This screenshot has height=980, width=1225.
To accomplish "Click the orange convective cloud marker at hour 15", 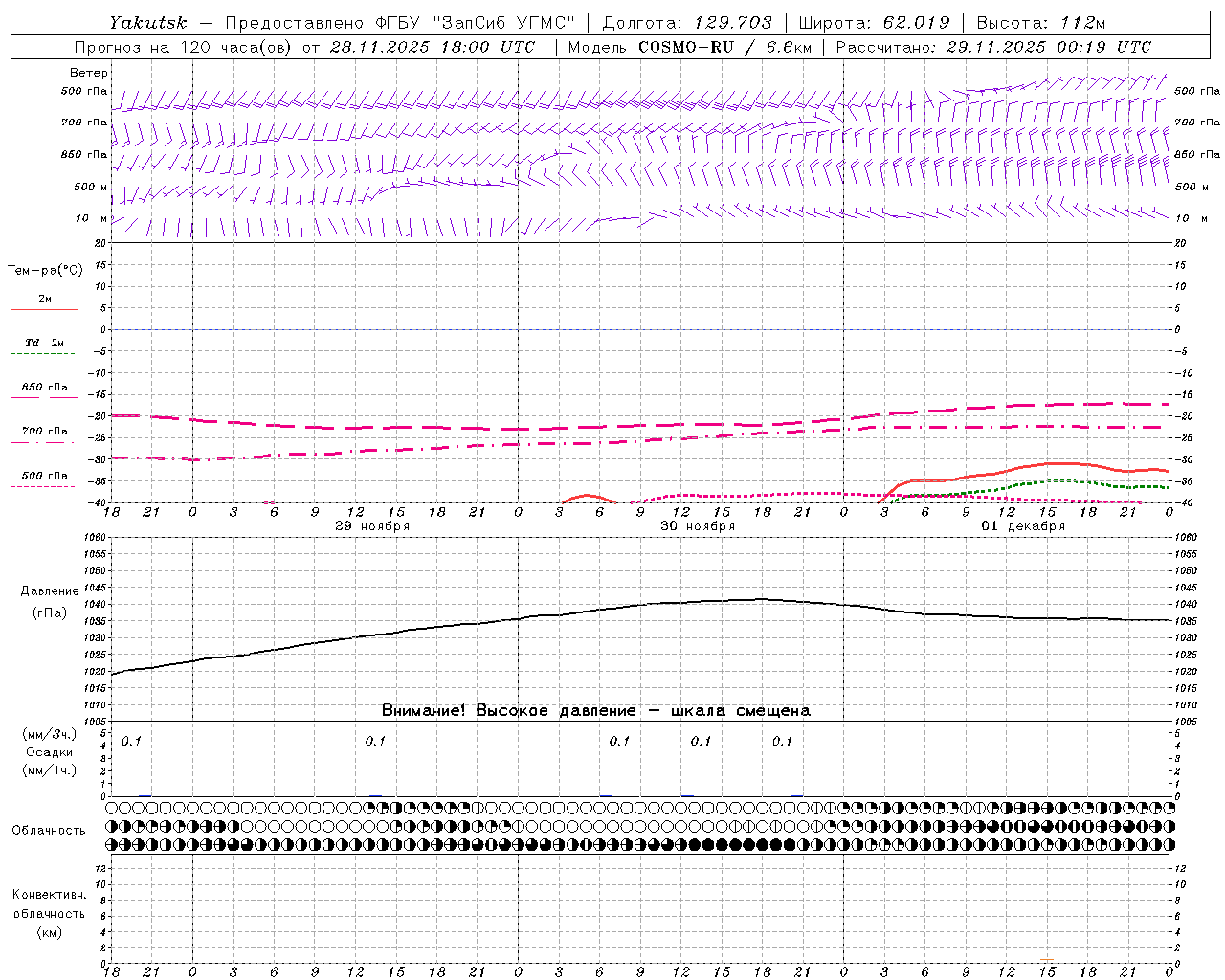I will pyautogui.click(x=1047, y=959).
